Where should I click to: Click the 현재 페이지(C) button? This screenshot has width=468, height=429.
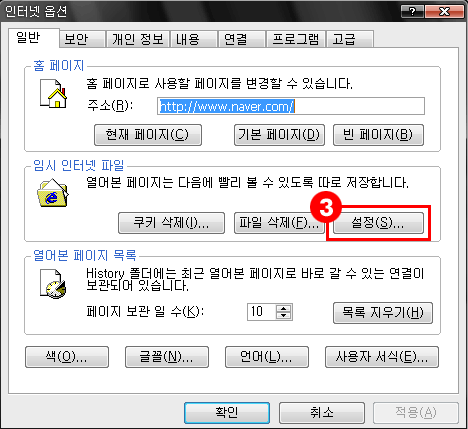[x=148, y=135]
